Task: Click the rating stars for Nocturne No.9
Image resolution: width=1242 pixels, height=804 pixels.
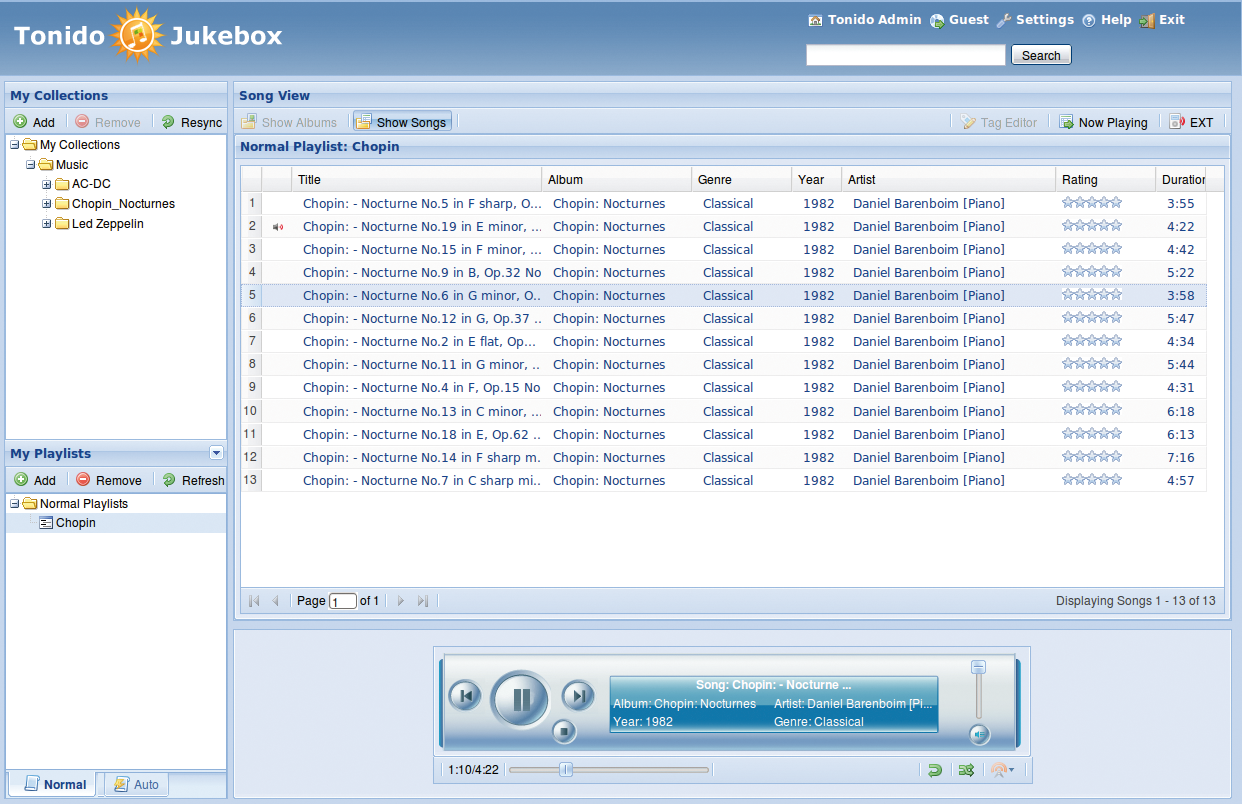Action: click(1092, 271)
